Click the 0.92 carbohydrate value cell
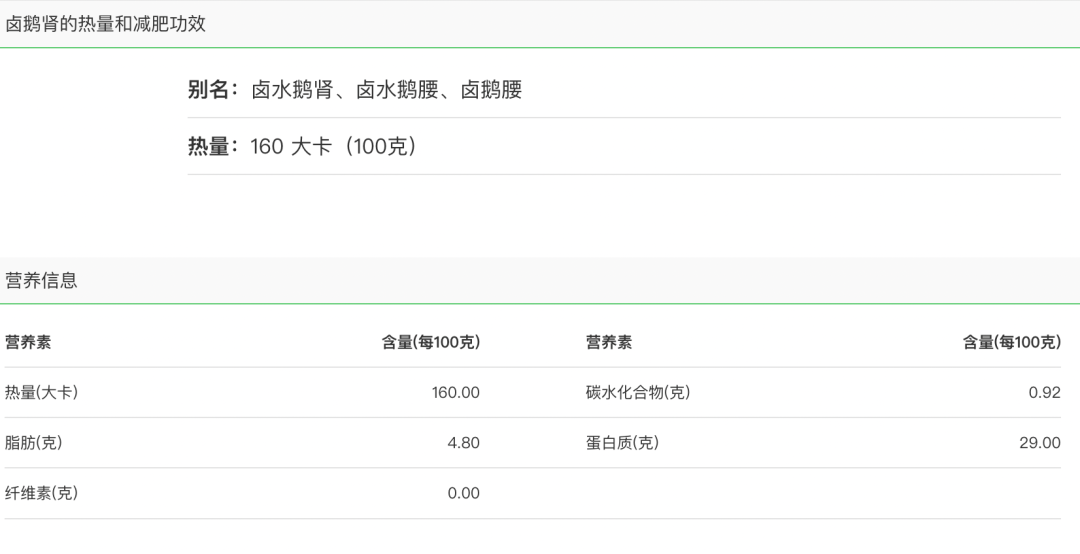This screenshot has width=1080, height=554. (x=1044, y=393)
